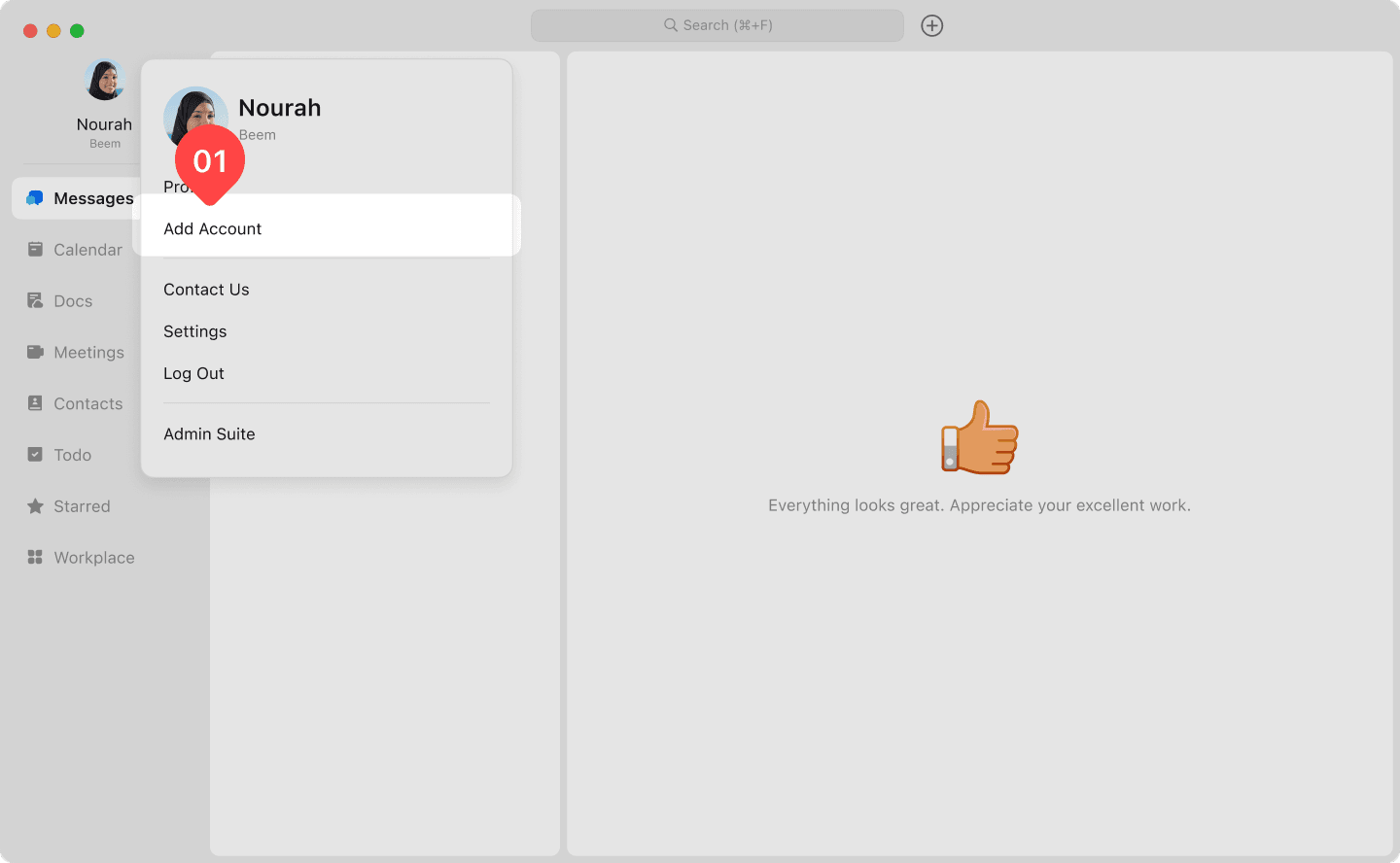Click Nourah's avatar in the sidebar
This screenshot has height=863, width=1400.
click(x=104, y=80)
